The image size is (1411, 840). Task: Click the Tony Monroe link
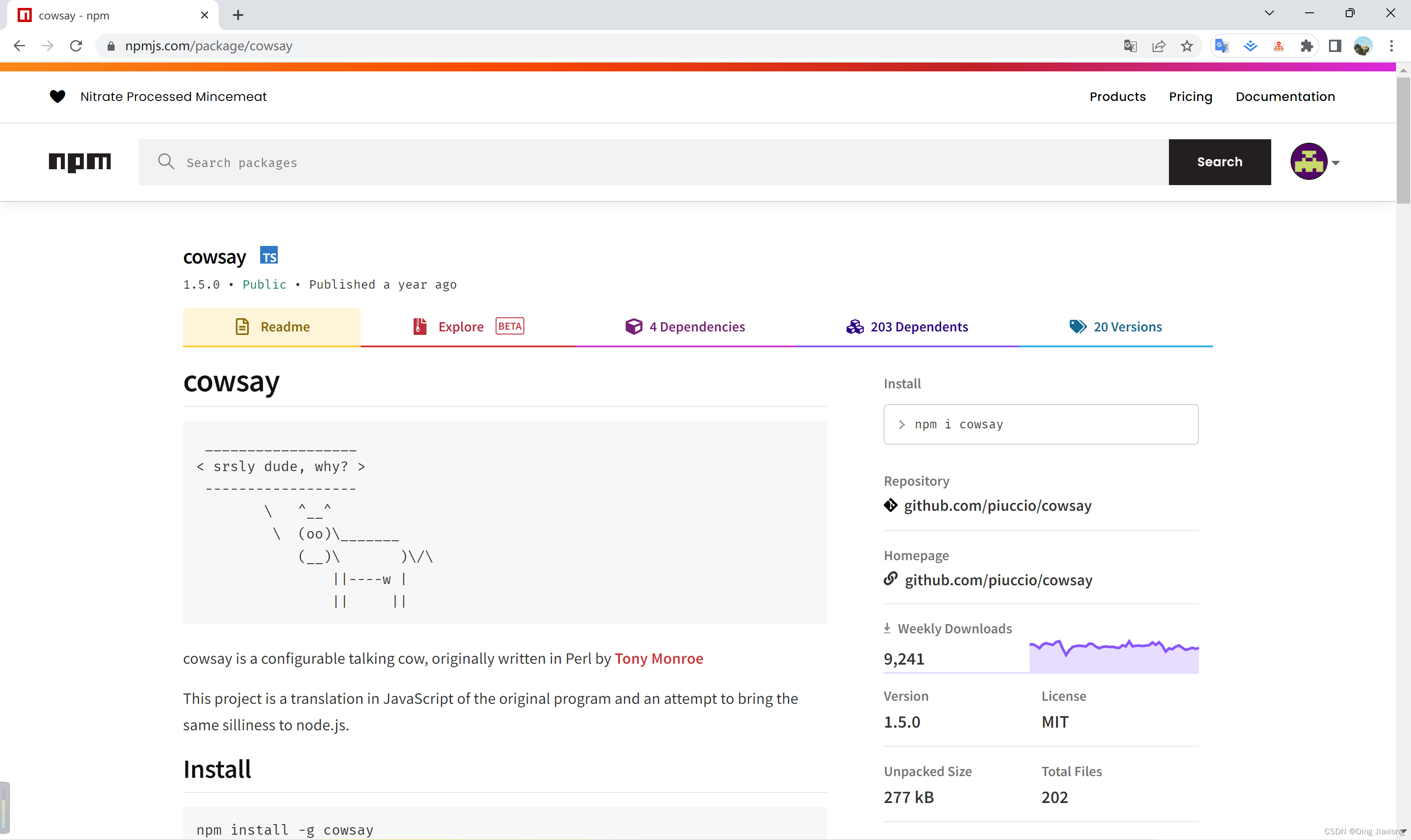(x=658, y=658)
